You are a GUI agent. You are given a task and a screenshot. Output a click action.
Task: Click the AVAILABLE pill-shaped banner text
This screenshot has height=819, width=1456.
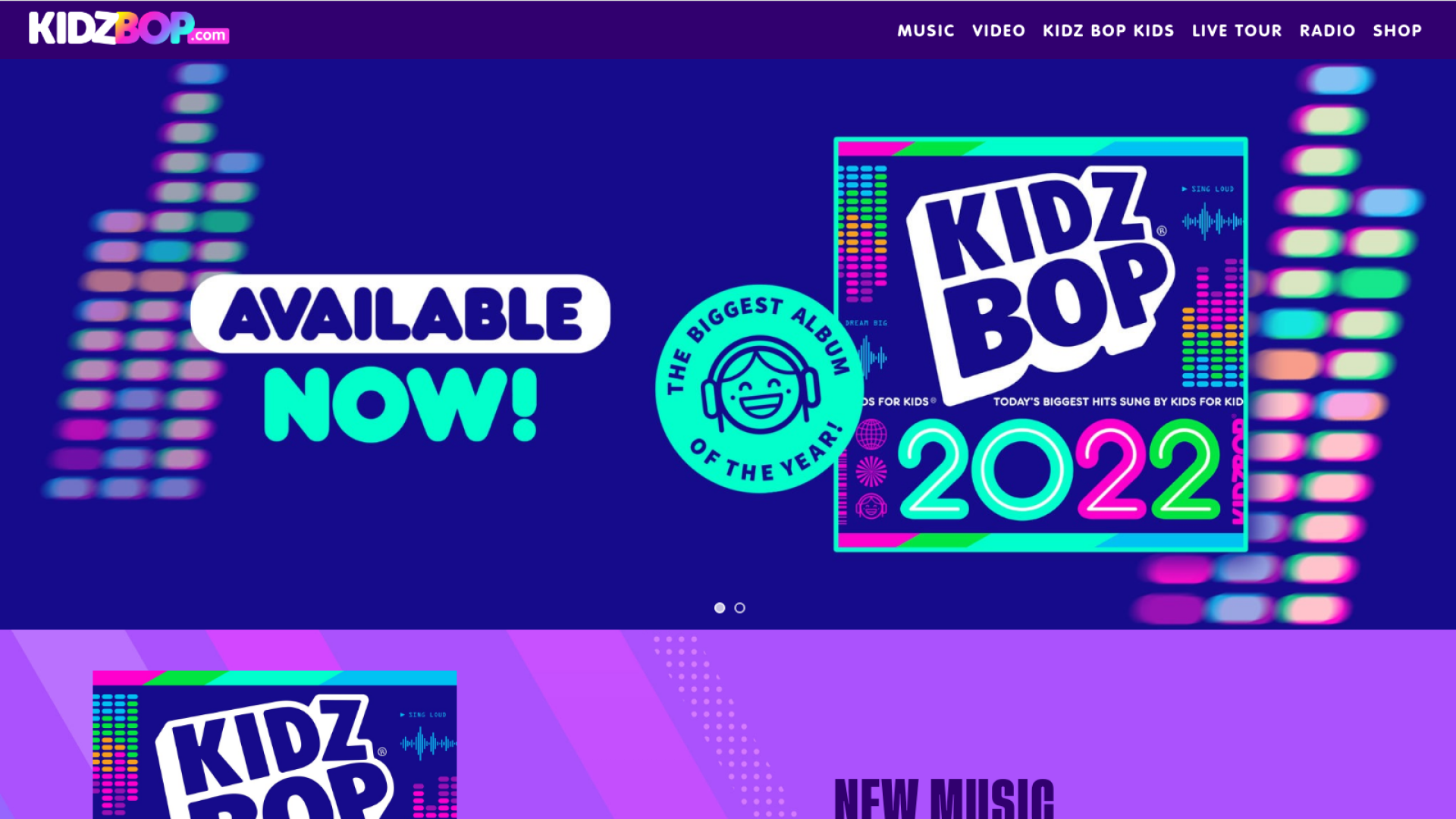[400, 314]
